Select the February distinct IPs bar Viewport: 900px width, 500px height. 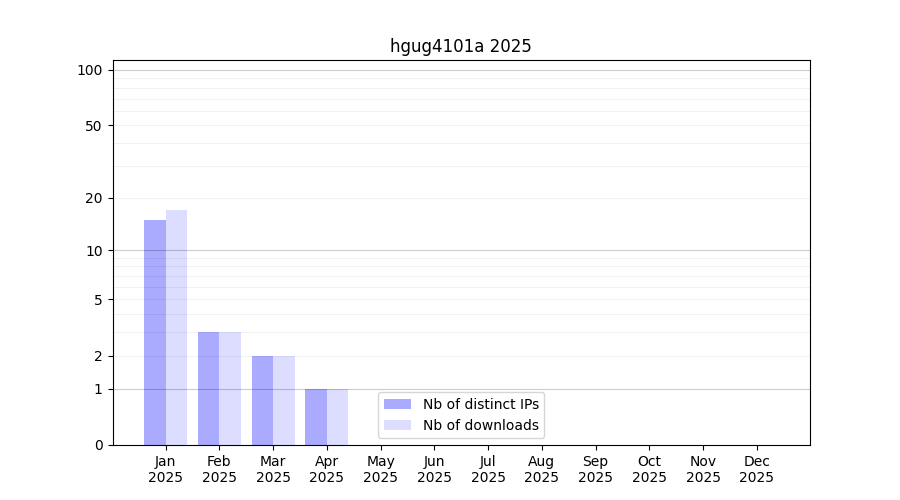[208, 388]
